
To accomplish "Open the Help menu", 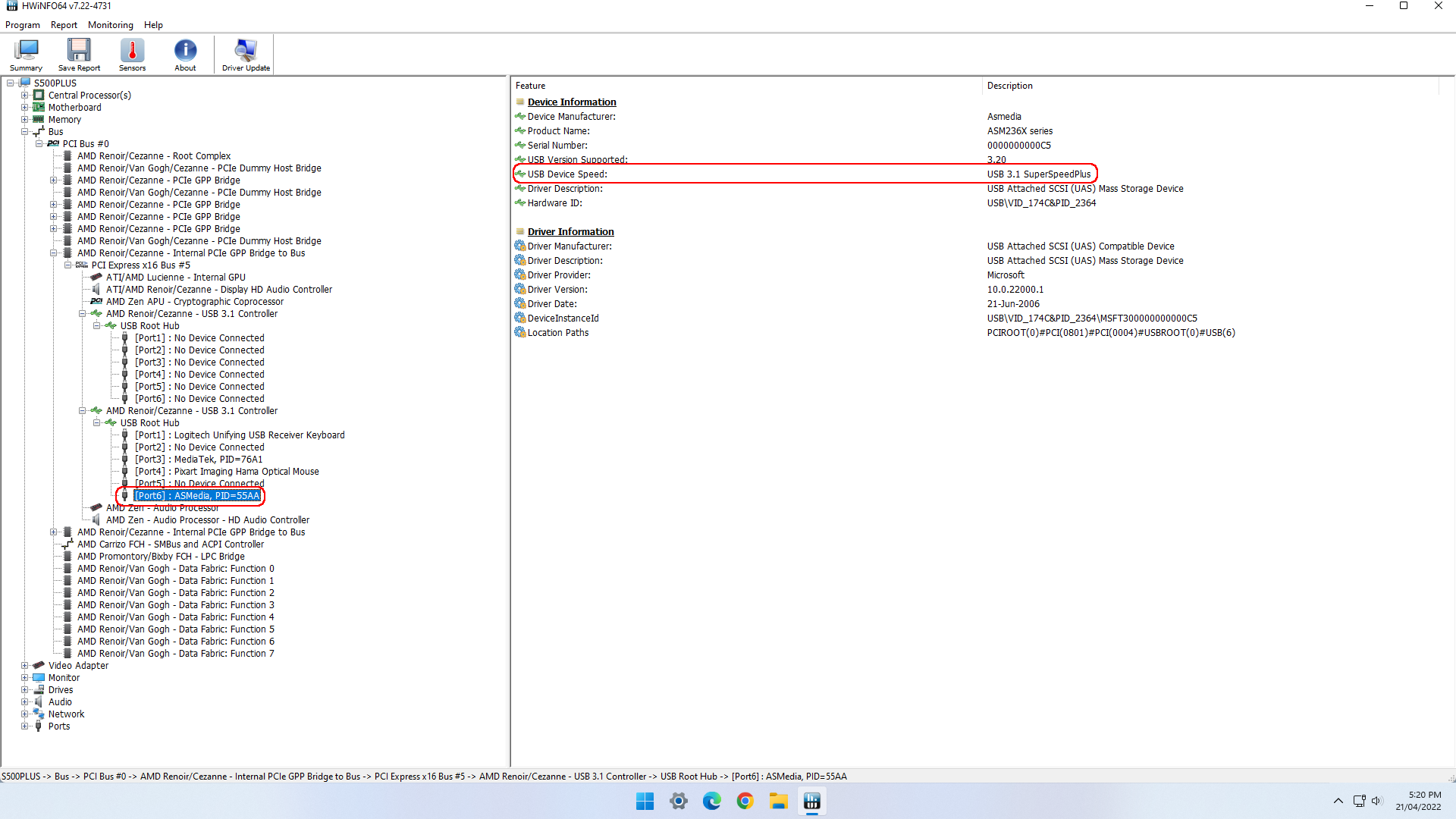I will (x=153, y=25).
